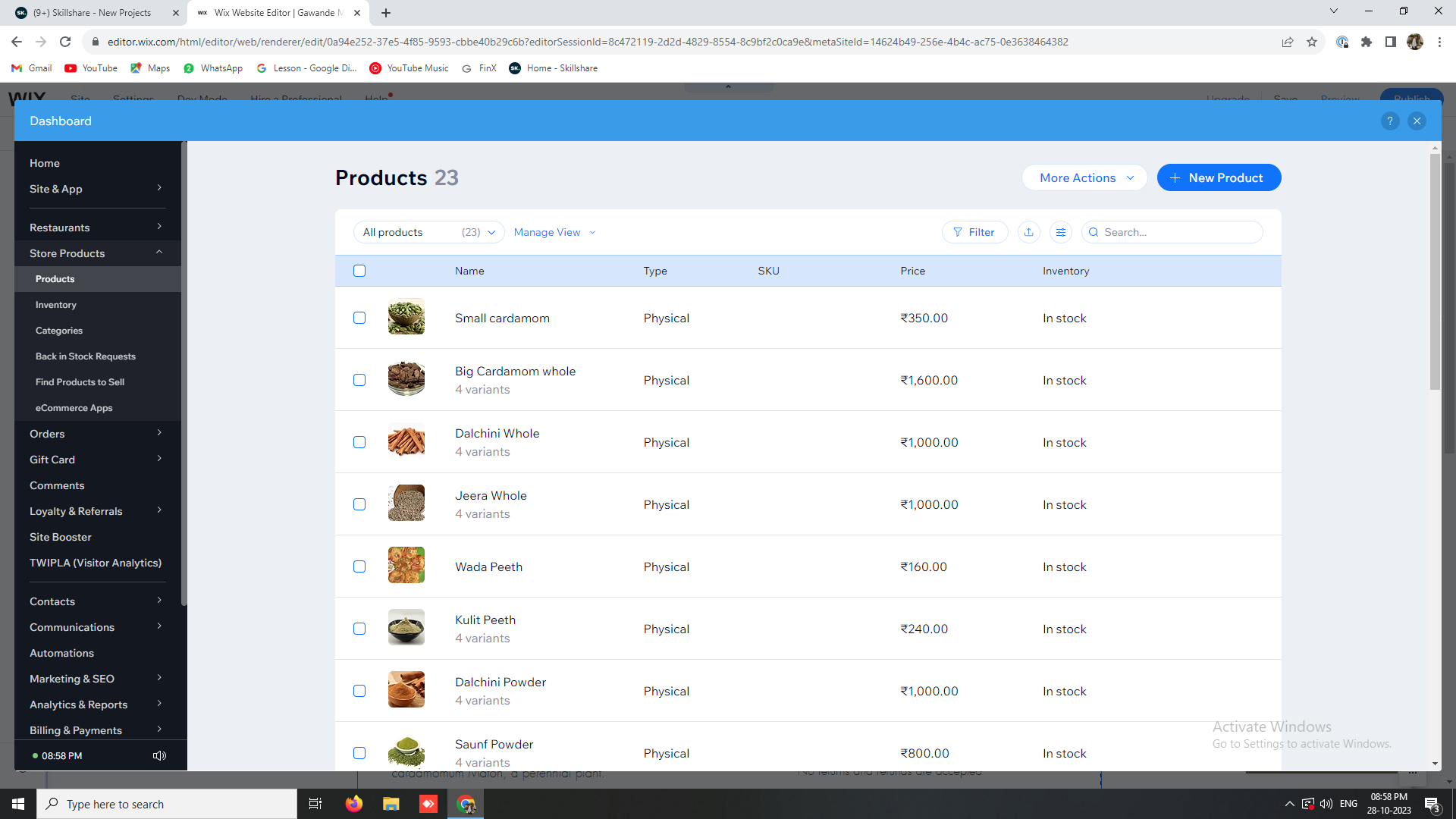
Task: Click the browser reload icon
Action: (x=65, y=42)
